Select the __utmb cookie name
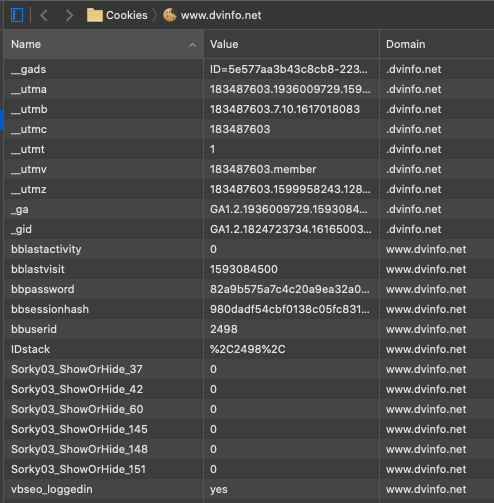Screen dimensions: 494x503 click(x=29, y=109)
